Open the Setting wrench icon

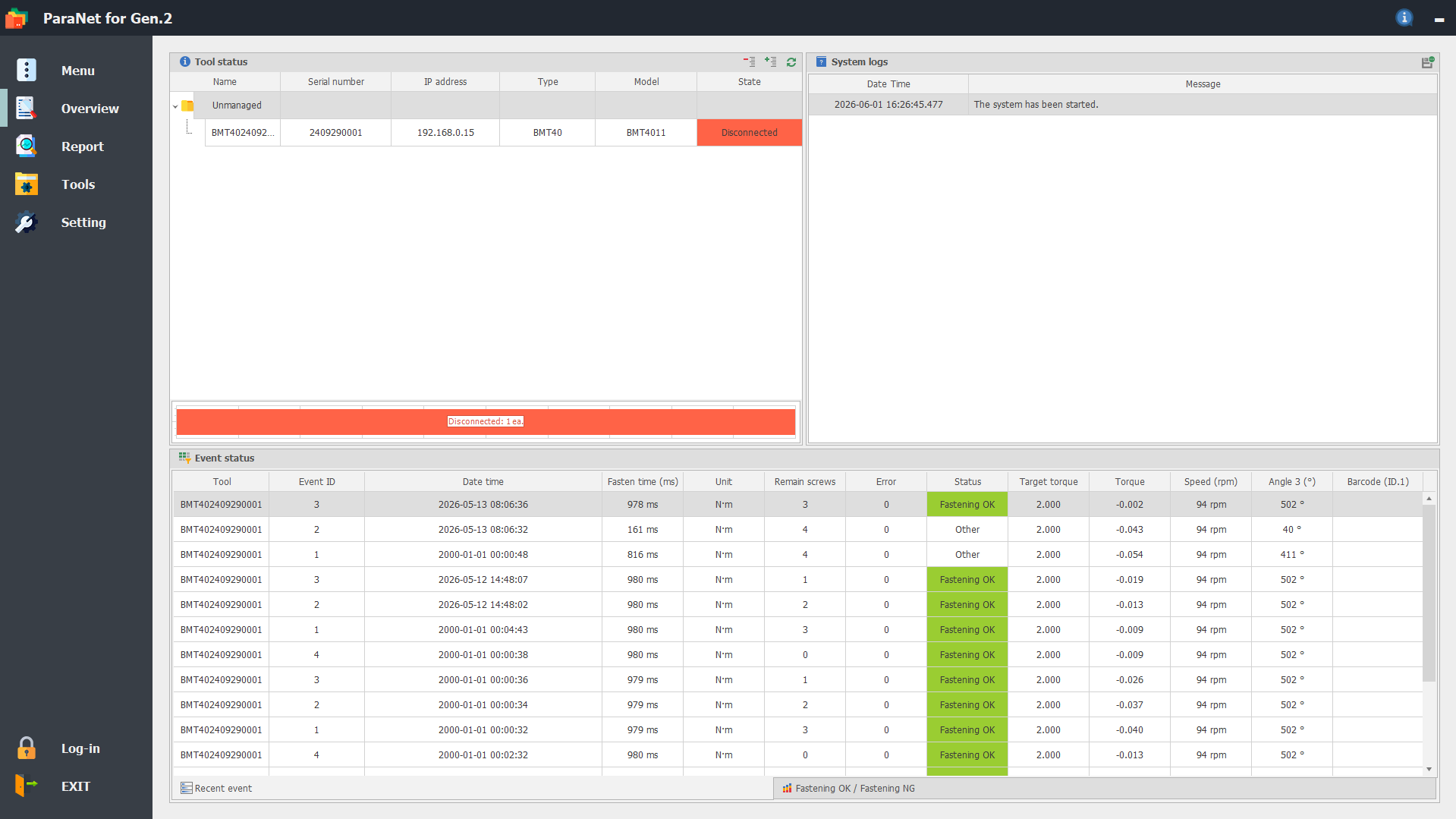click(27, 222)
